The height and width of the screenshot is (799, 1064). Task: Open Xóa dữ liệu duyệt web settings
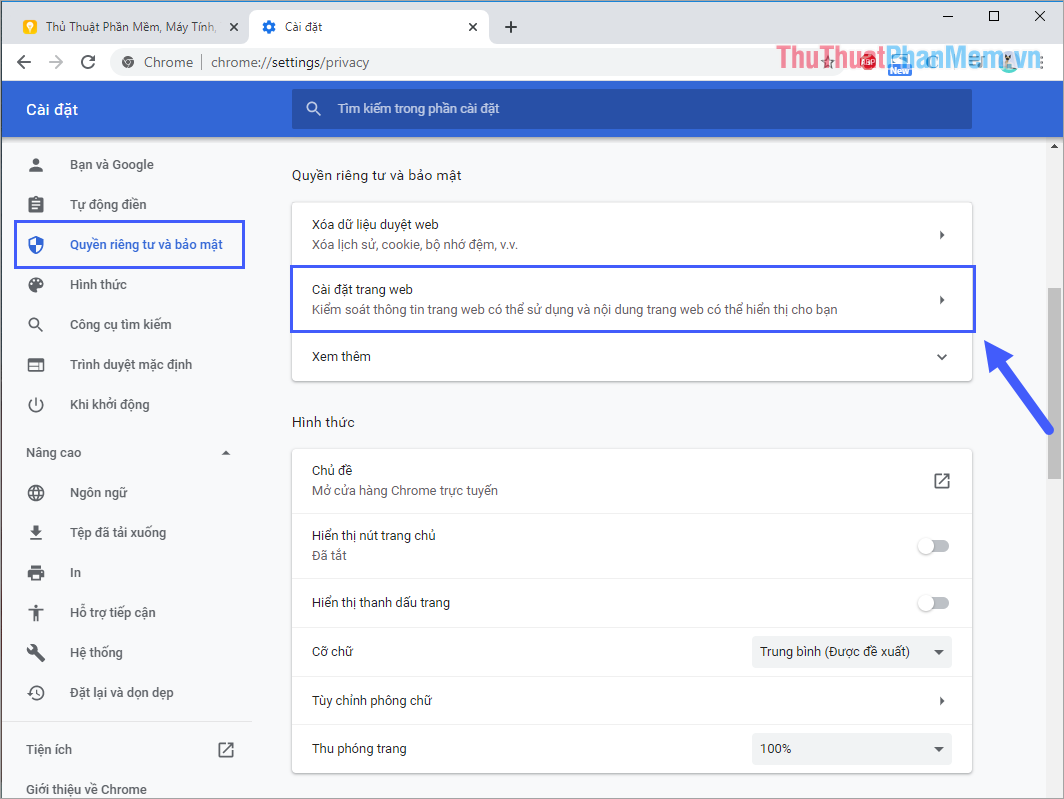click(632, 233)
